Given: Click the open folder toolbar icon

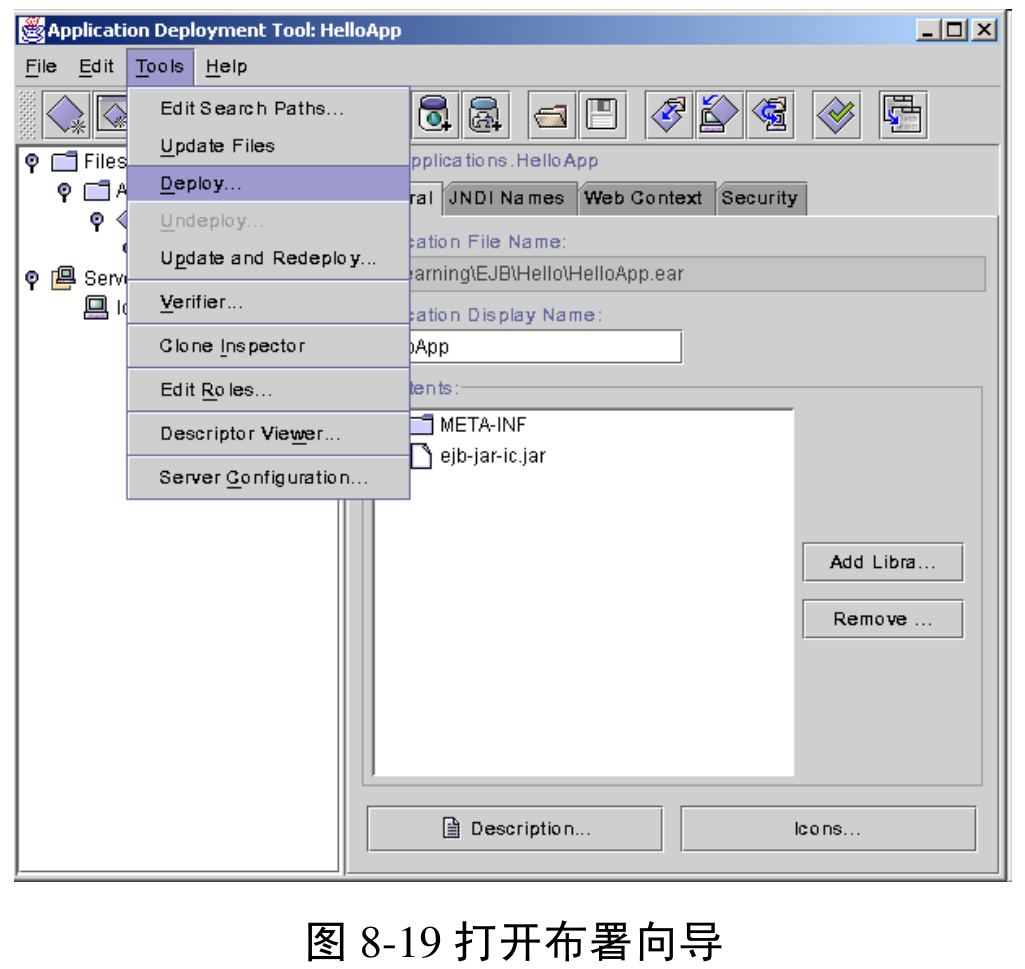Looking at the screenshot, I should tap(551, 116).
